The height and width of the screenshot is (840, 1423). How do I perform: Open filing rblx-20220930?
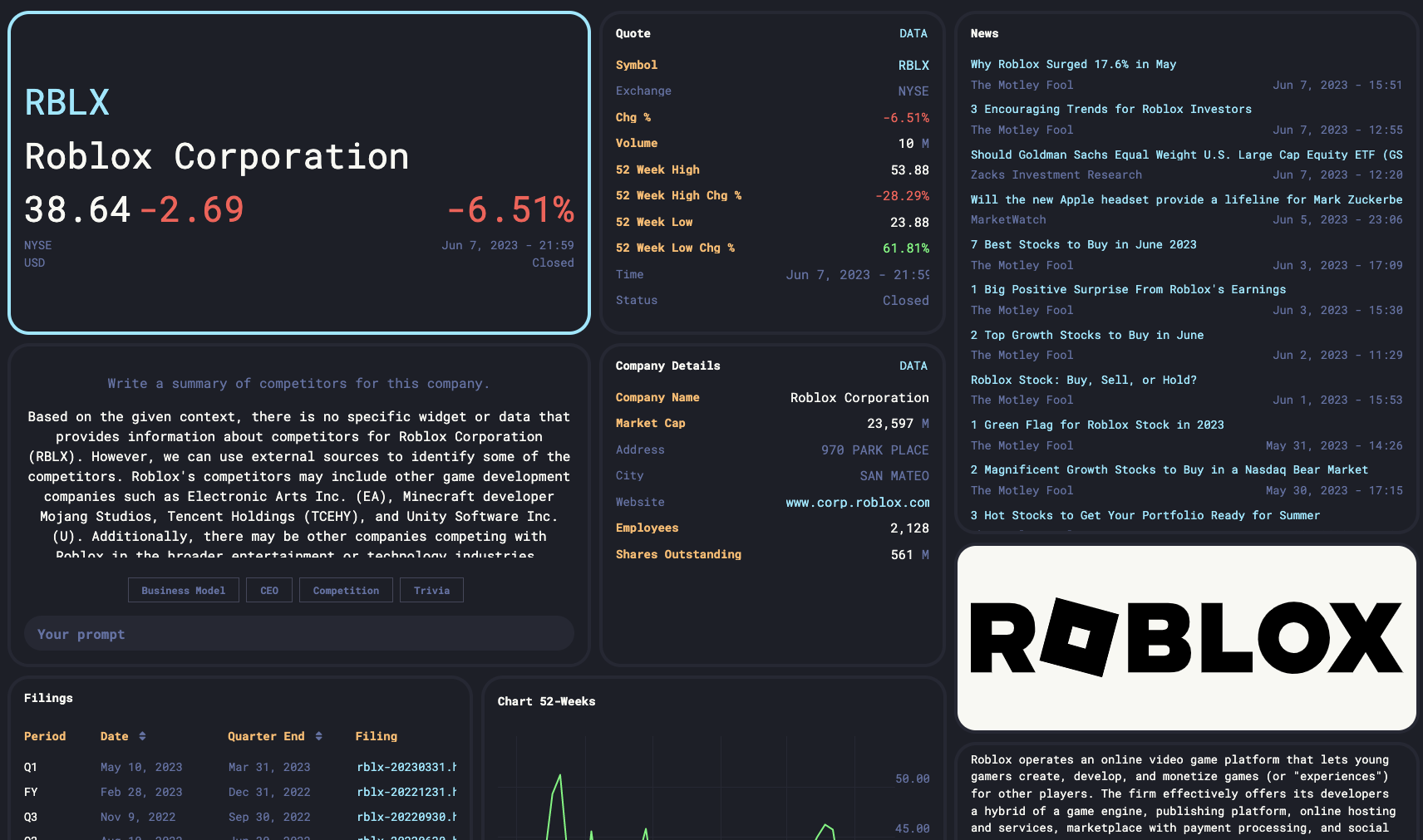[x=406, y=817]
